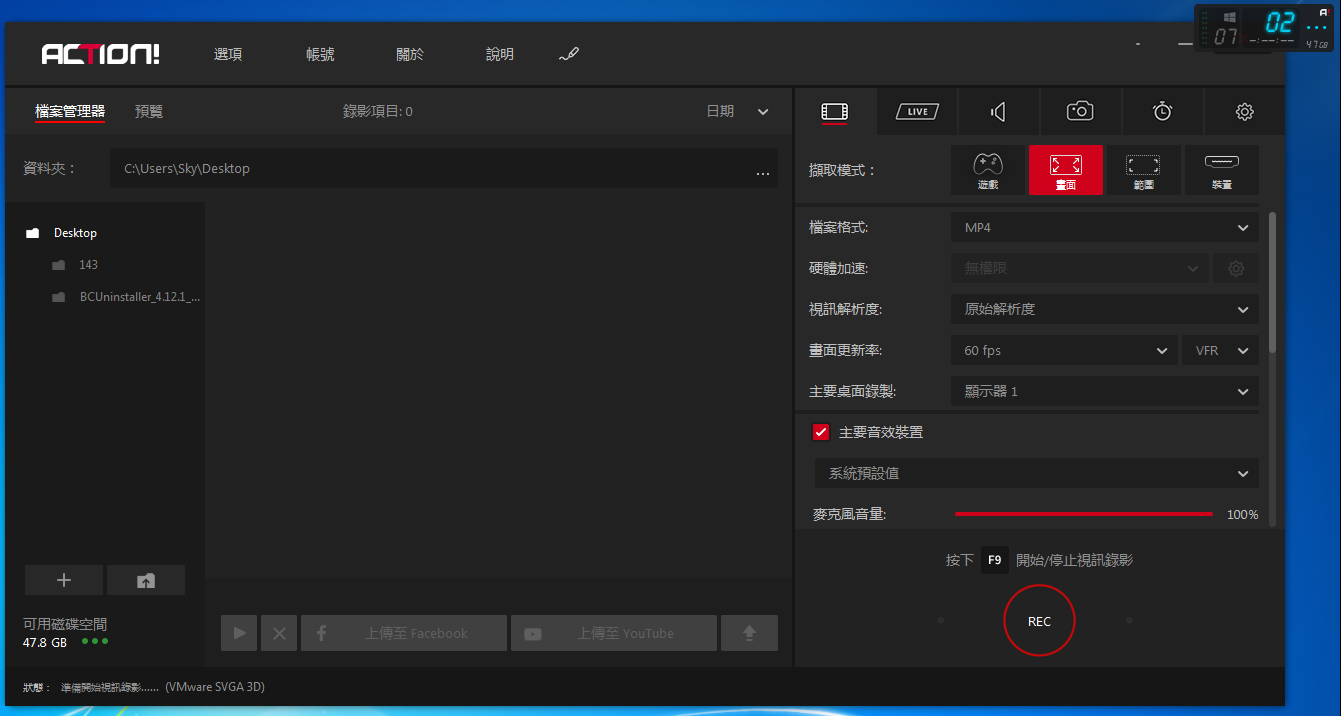The image size is (1341, 716).
Task: Open the settings tab (gear icon)
Action: (x=1244, y=112)
